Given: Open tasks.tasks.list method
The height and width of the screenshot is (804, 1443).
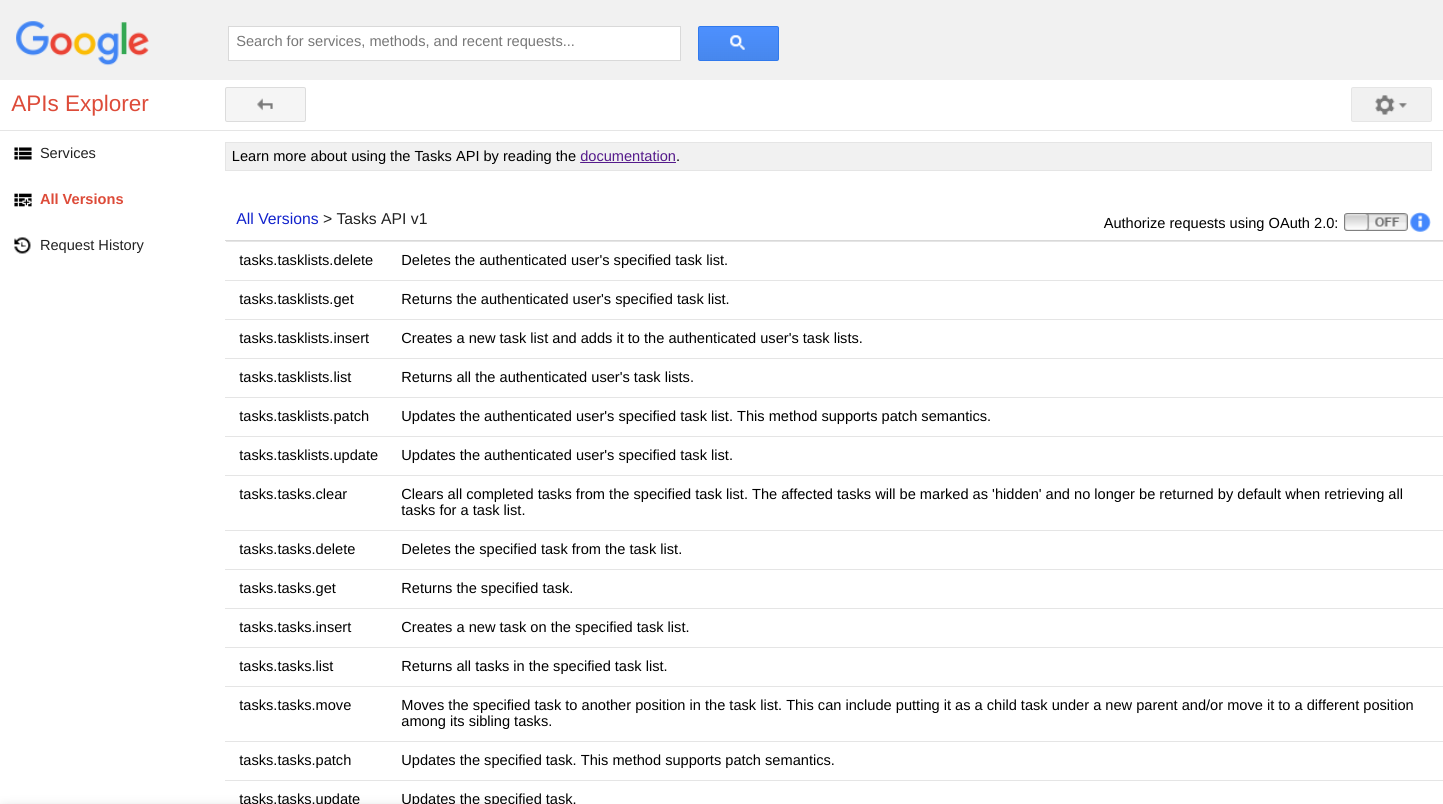Looking at the screenshot, I should pyautogui.click(x=286, y=666).
